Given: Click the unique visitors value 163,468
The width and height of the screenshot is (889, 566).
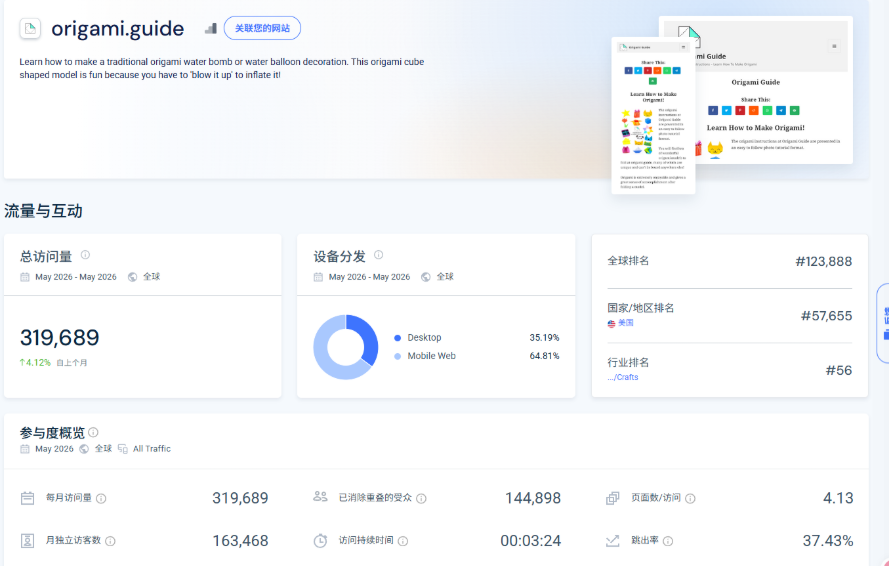Looking at the screenshot, I should click(240, 541).
